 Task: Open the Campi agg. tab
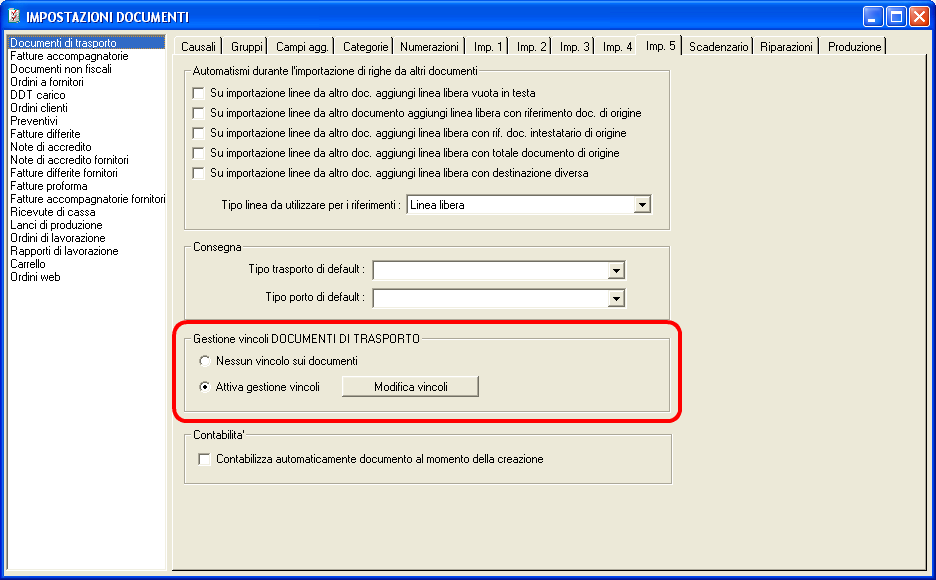302,47
